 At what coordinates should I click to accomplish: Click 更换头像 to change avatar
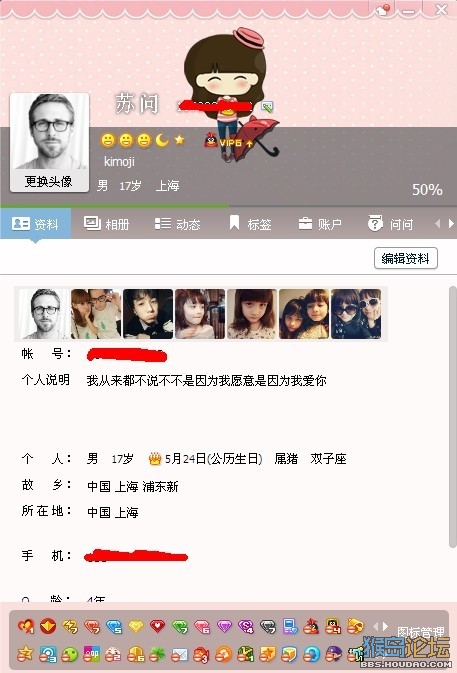coord(48,182)
